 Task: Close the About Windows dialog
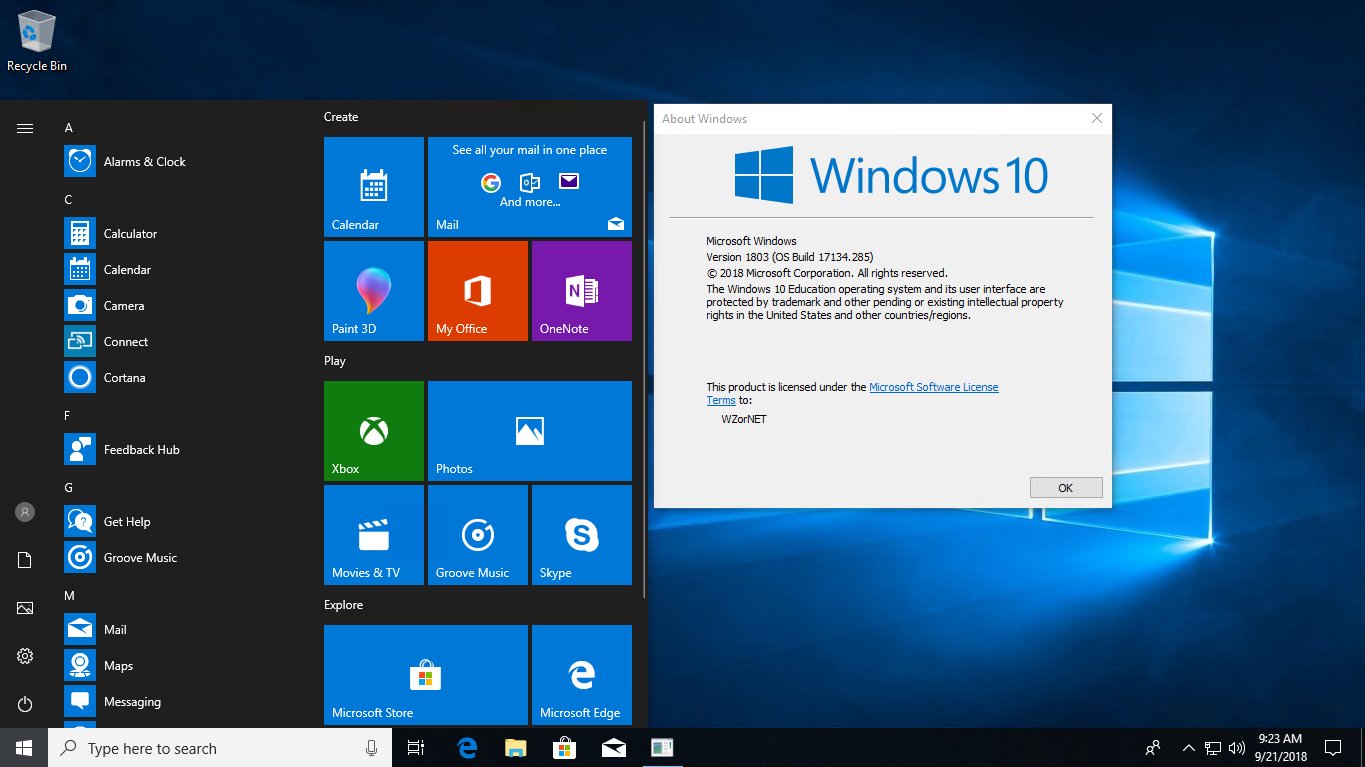1097,118
